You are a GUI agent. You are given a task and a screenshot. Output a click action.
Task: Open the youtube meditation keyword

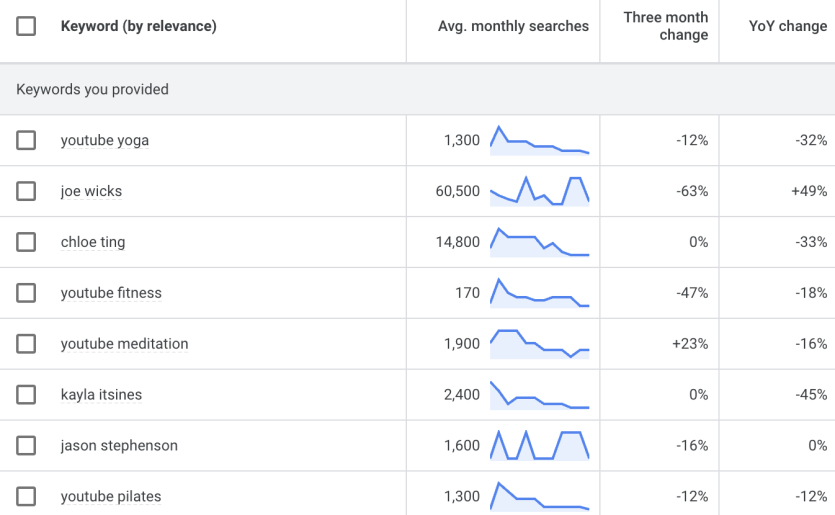125,344
